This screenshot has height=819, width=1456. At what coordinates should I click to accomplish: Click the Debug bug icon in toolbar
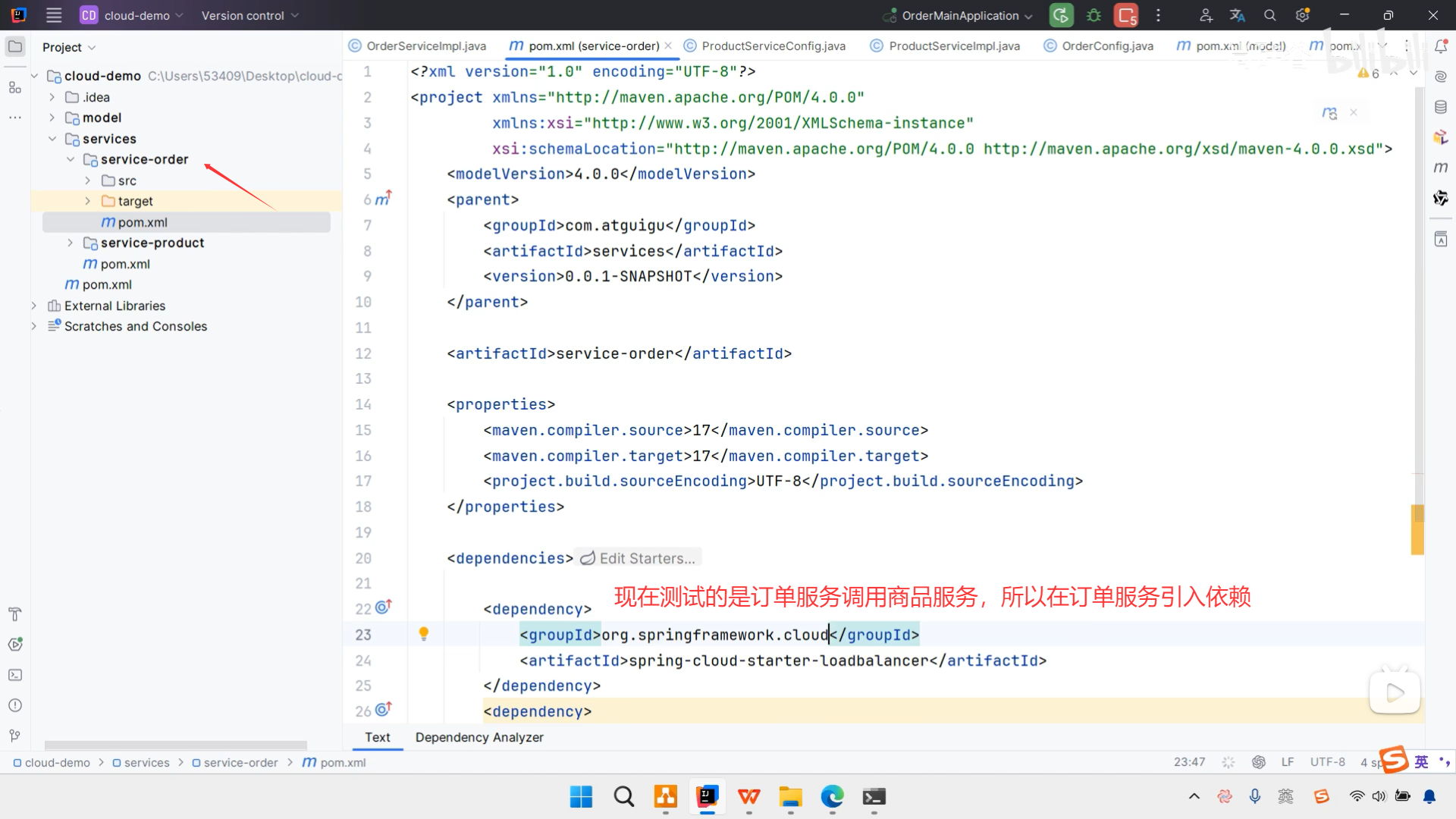[x=1094, y=15]
